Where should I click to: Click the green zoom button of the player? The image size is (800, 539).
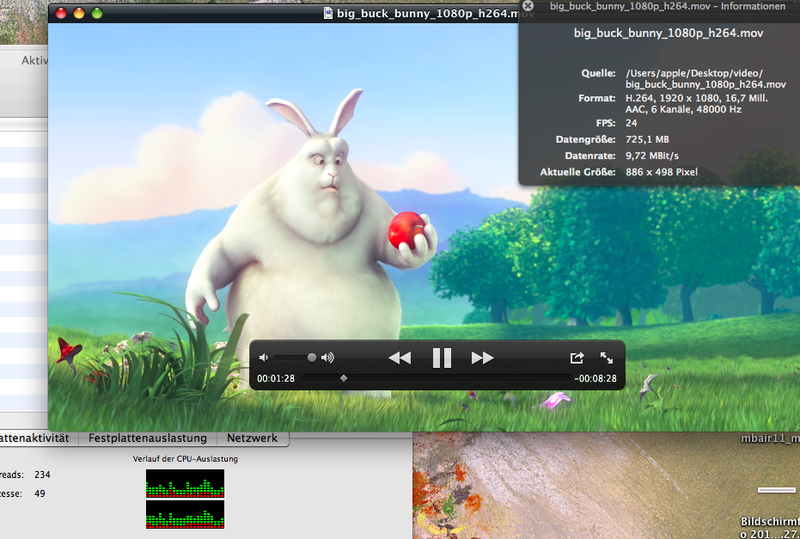coord(97,13)
